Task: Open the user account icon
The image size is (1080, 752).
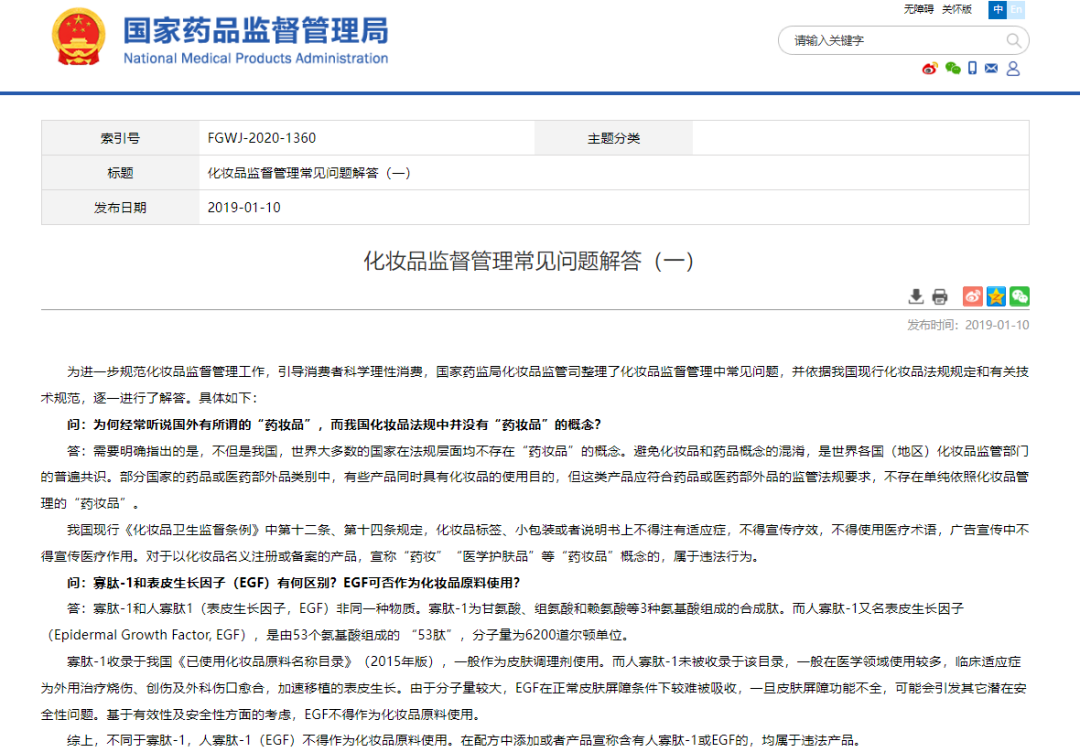Action: pos(1013,69)
